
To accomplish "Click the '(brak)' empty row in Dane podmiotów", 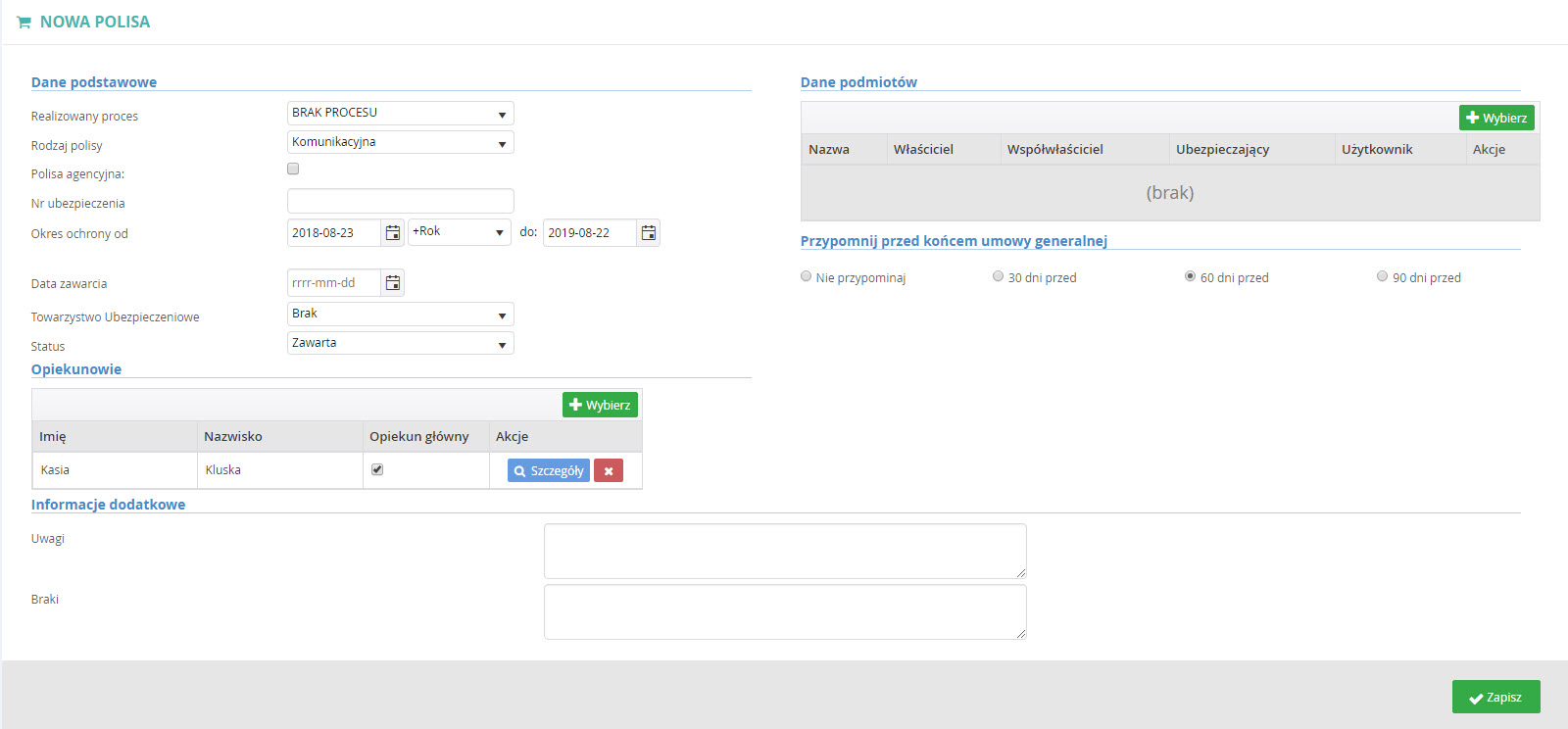I will (1170, 193).
